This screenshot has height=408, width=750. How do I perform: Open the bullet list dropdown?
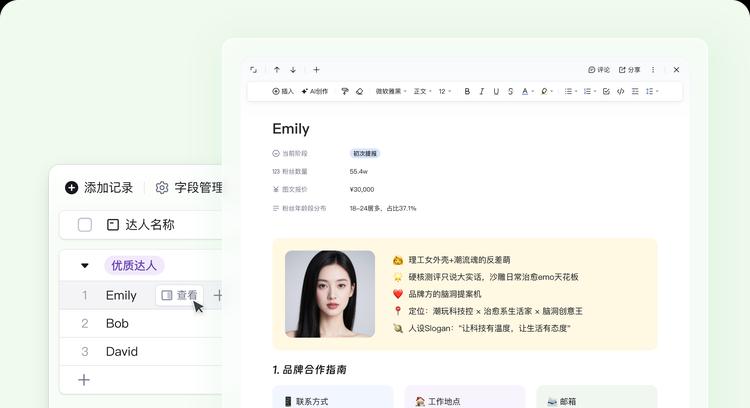click(x=571, y=91)
